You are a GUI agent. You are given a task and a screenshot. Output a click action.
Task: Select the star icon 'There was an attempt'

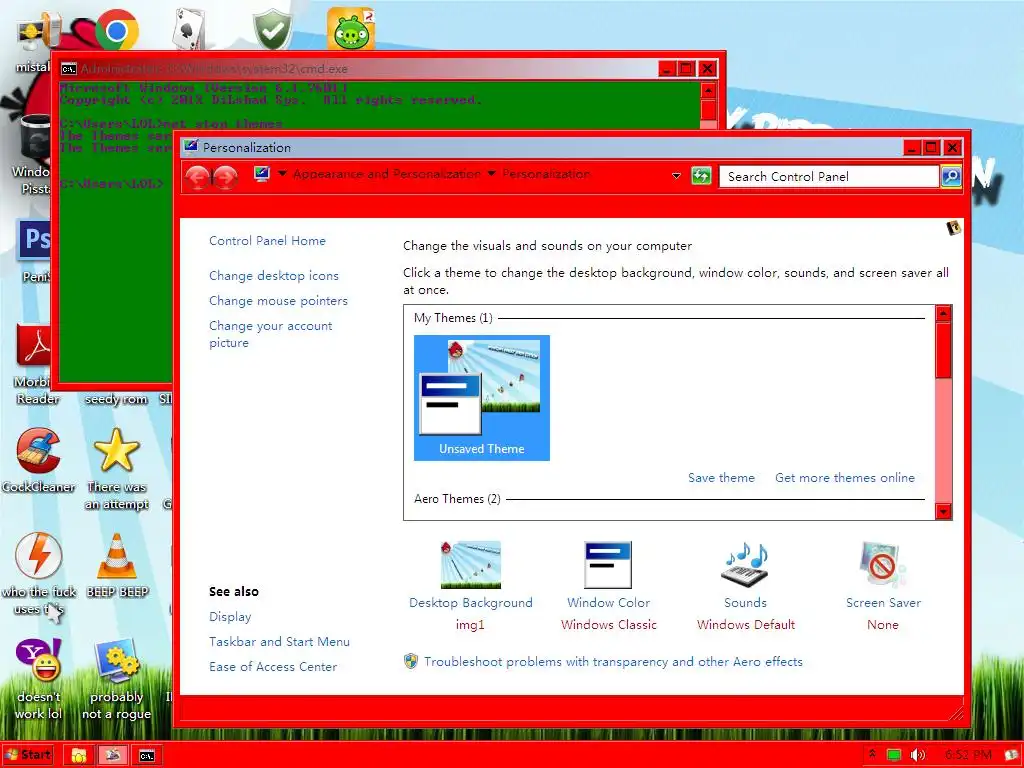tap(117, 451)
